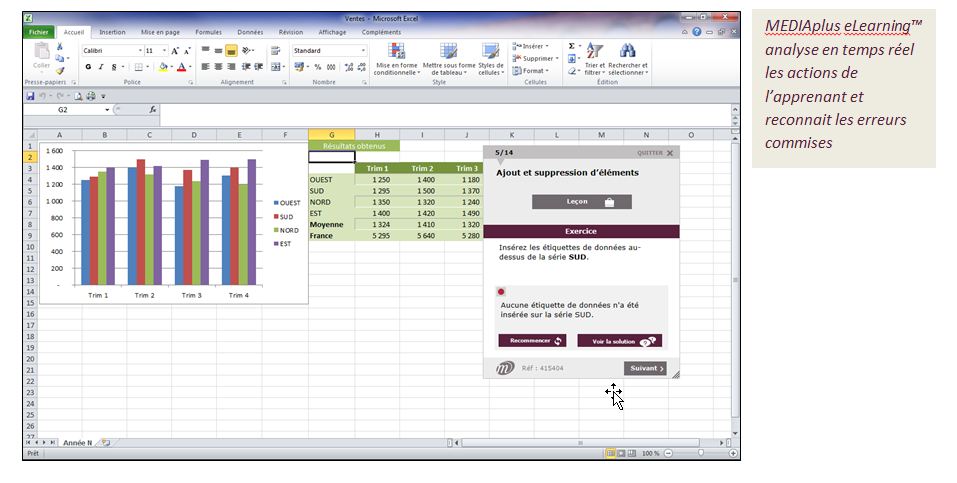Open Styles de cellules gallery
Image resolution: width=957 pixels, height=483 pixels.
pyautogui.click(x=491, y=59)
